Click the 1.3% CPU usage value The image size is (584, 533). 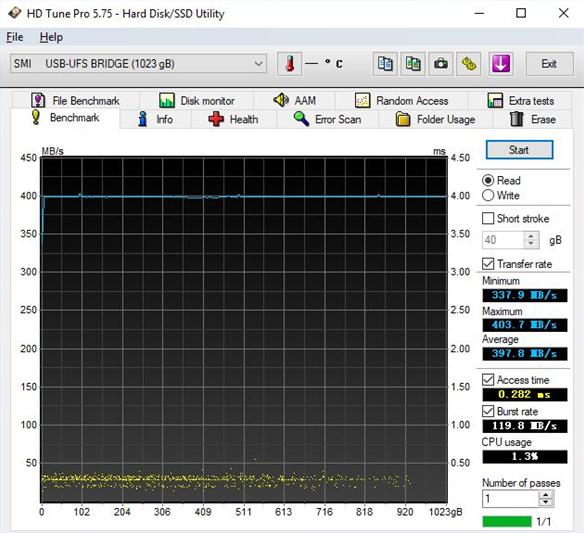[x=525, y=457]
